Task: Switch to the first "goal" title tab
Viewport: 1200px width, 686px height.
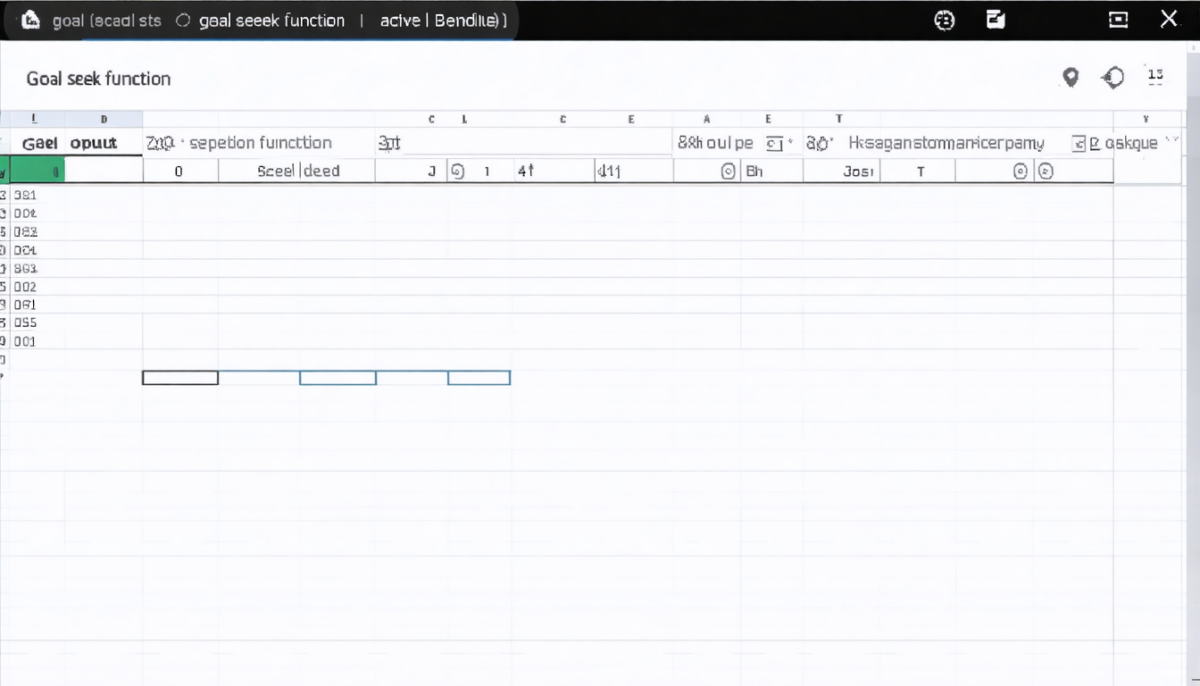Action: (106, 20)
